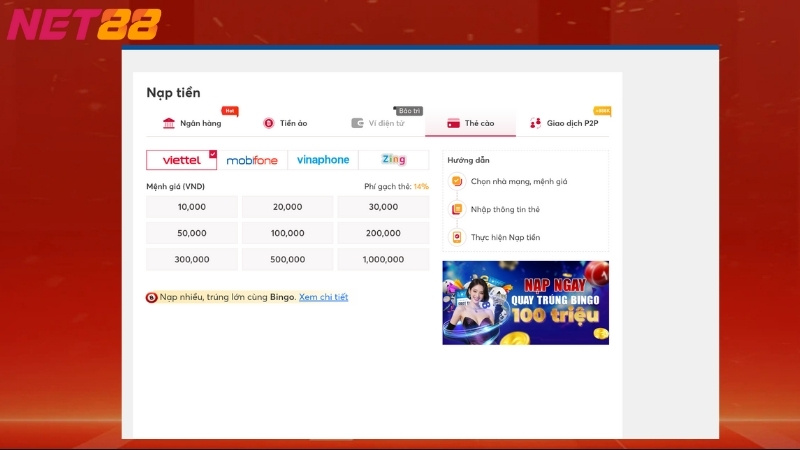This screenshot has height=450, width=800.
Task: Go to Giao dịch P2P tab
Action: pyautogui.click(x=563, y=123)
